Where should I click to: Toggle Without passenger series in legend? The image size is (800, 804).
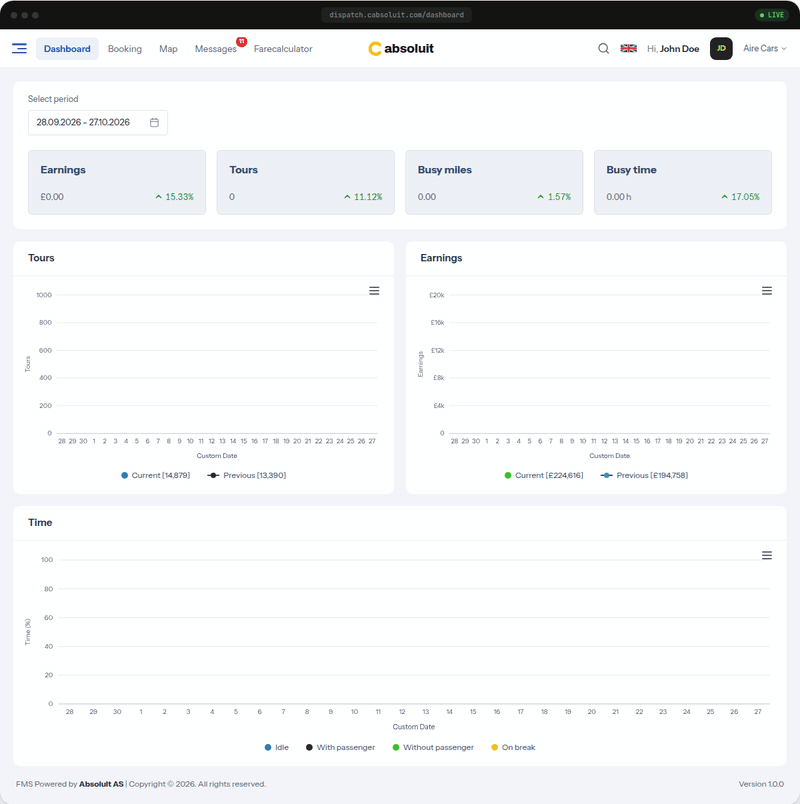point(433,747)
